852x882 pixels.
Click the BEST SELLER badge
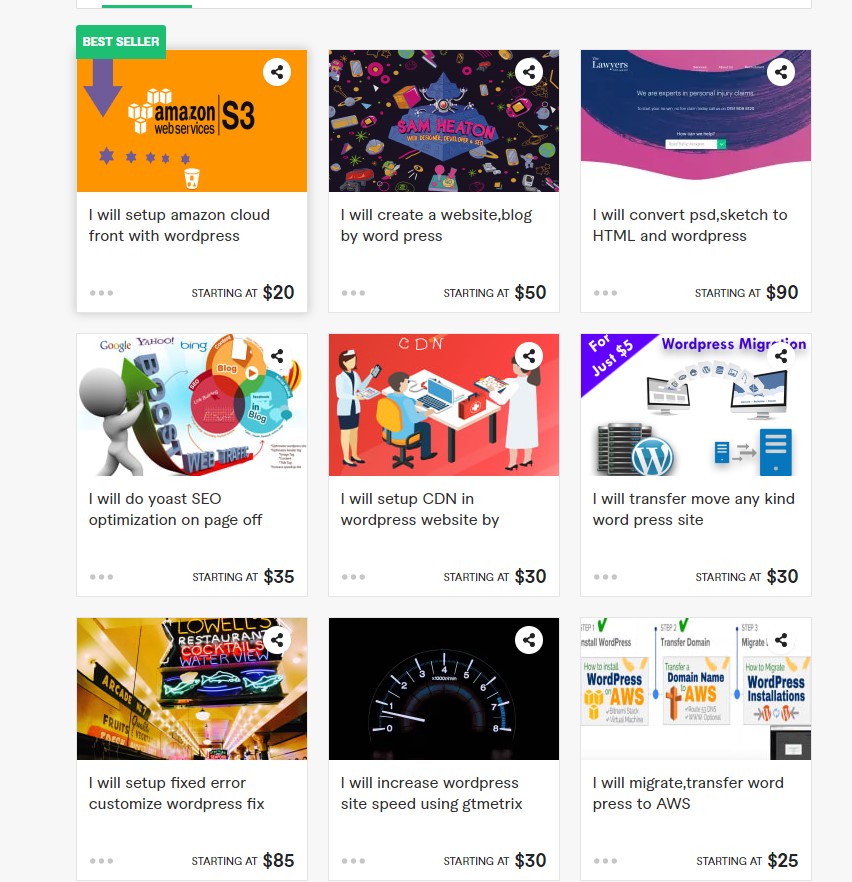tap(121, 42)
